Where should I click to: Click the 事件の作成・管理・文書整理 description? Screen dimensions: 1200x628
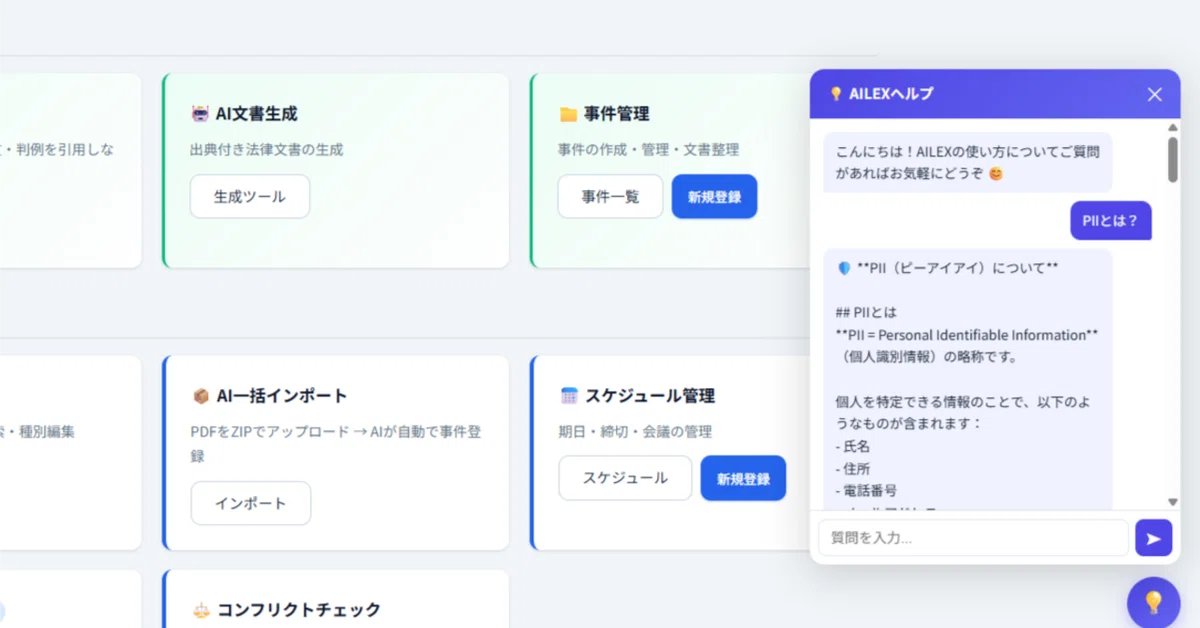(649, 150)
